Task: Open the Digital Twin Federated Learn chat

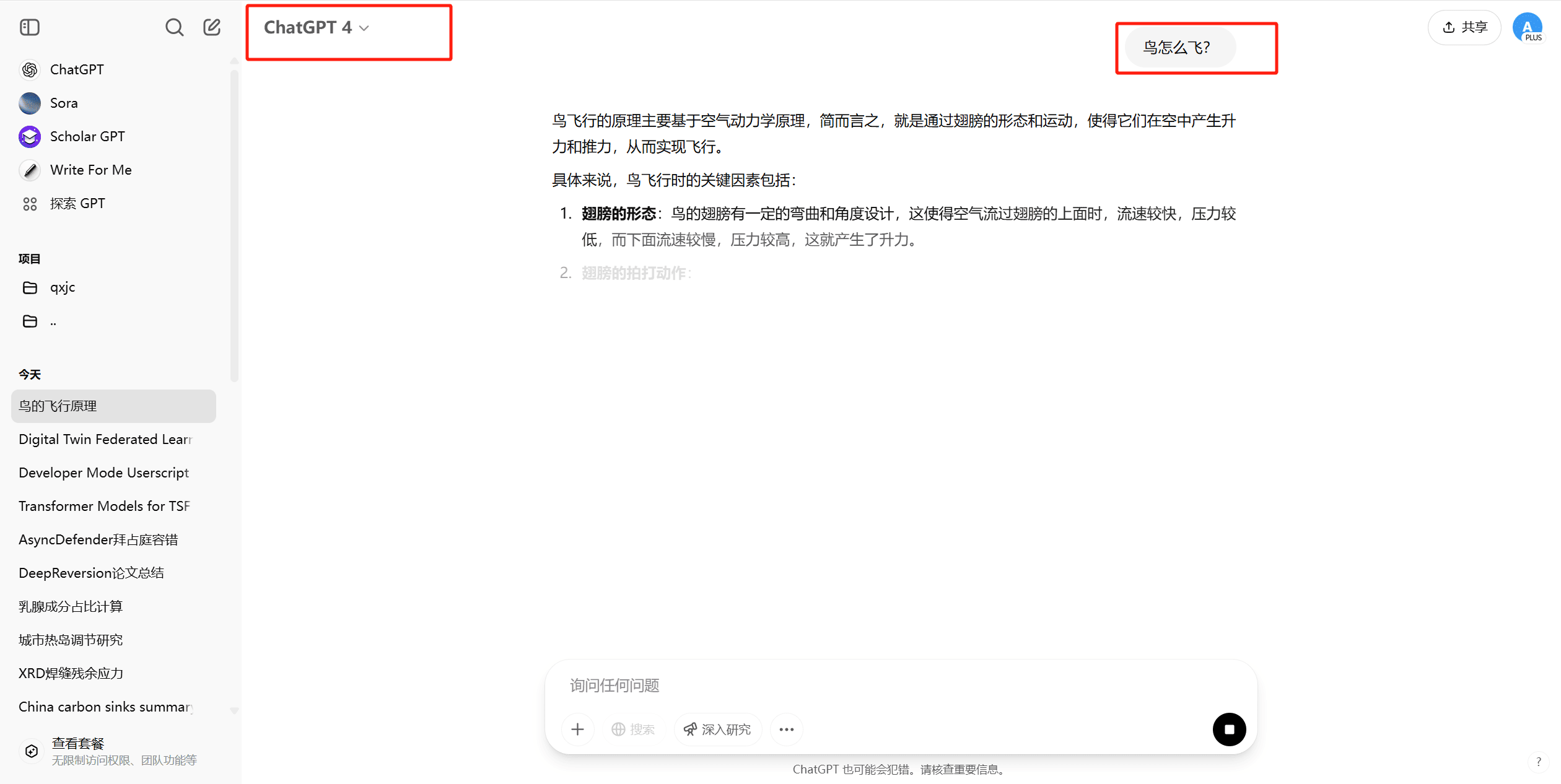Action: [x=114, y=440]
